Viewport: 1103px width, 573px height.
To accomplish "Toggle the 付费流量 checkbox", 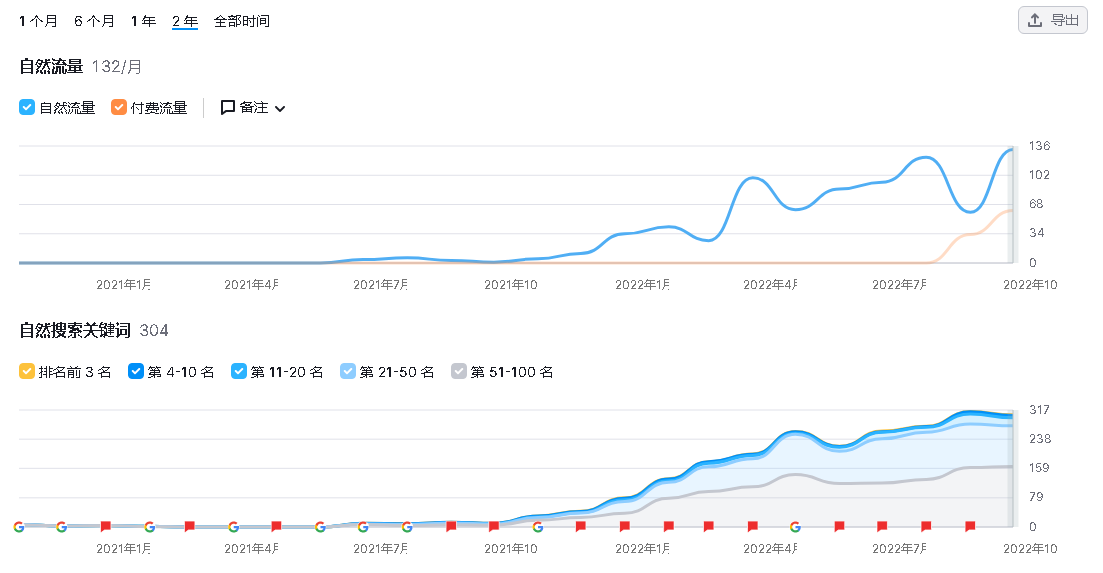I will 119,107.
